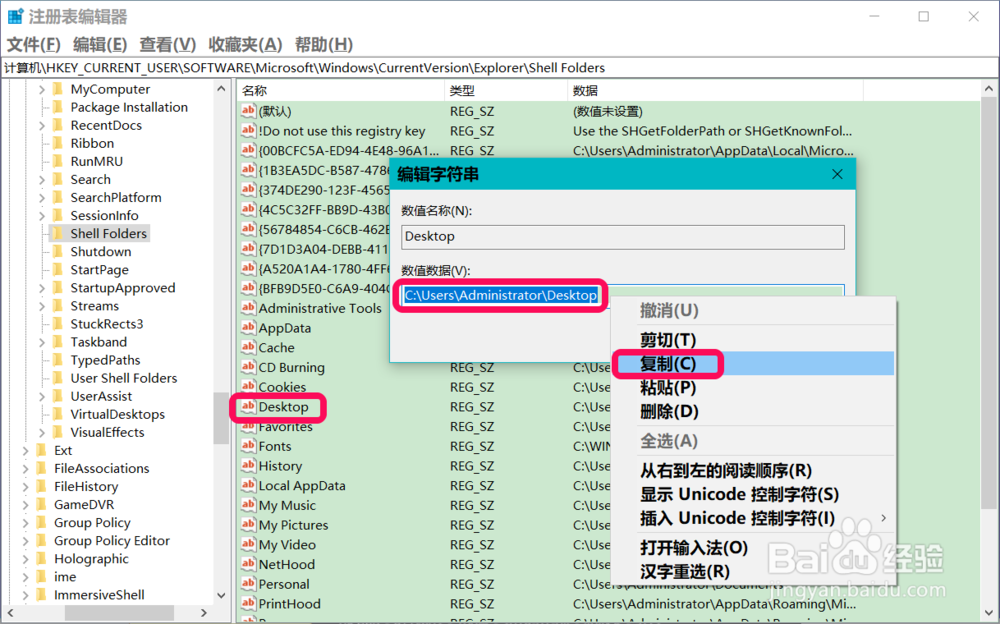
Task: Expand the FileAssociations key
Action: [x=26, y=468]
